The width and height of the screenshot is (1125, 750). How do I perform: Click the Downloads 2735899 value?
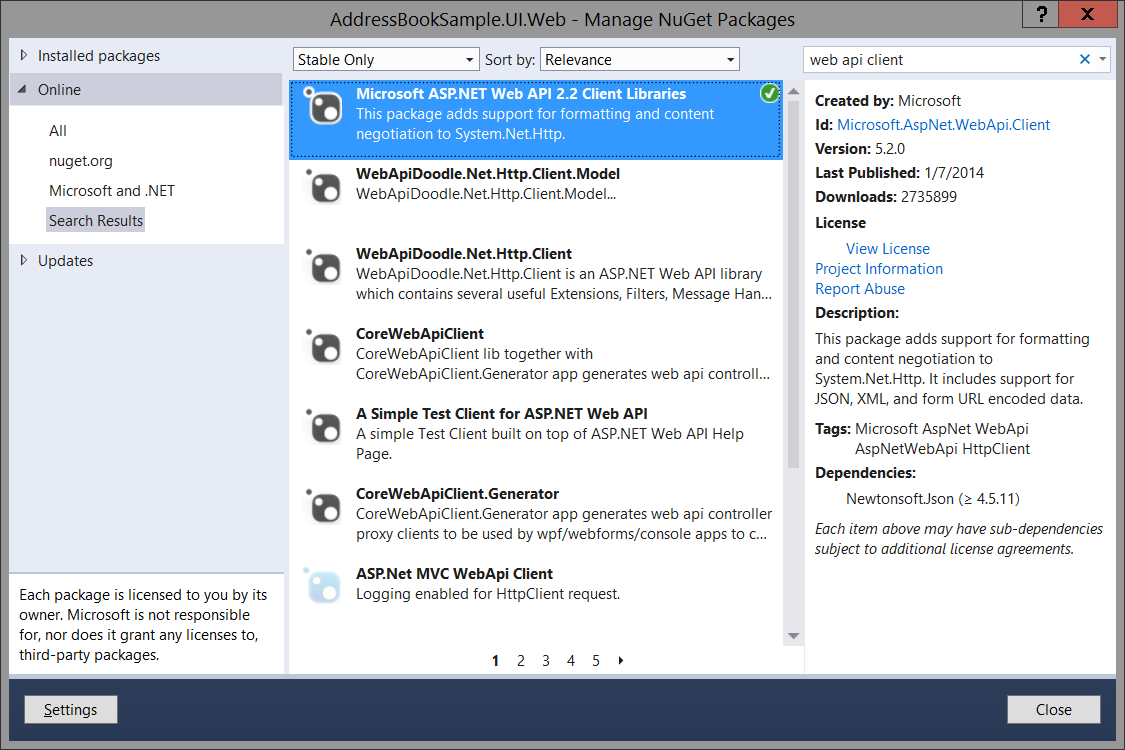click(928, 197)
